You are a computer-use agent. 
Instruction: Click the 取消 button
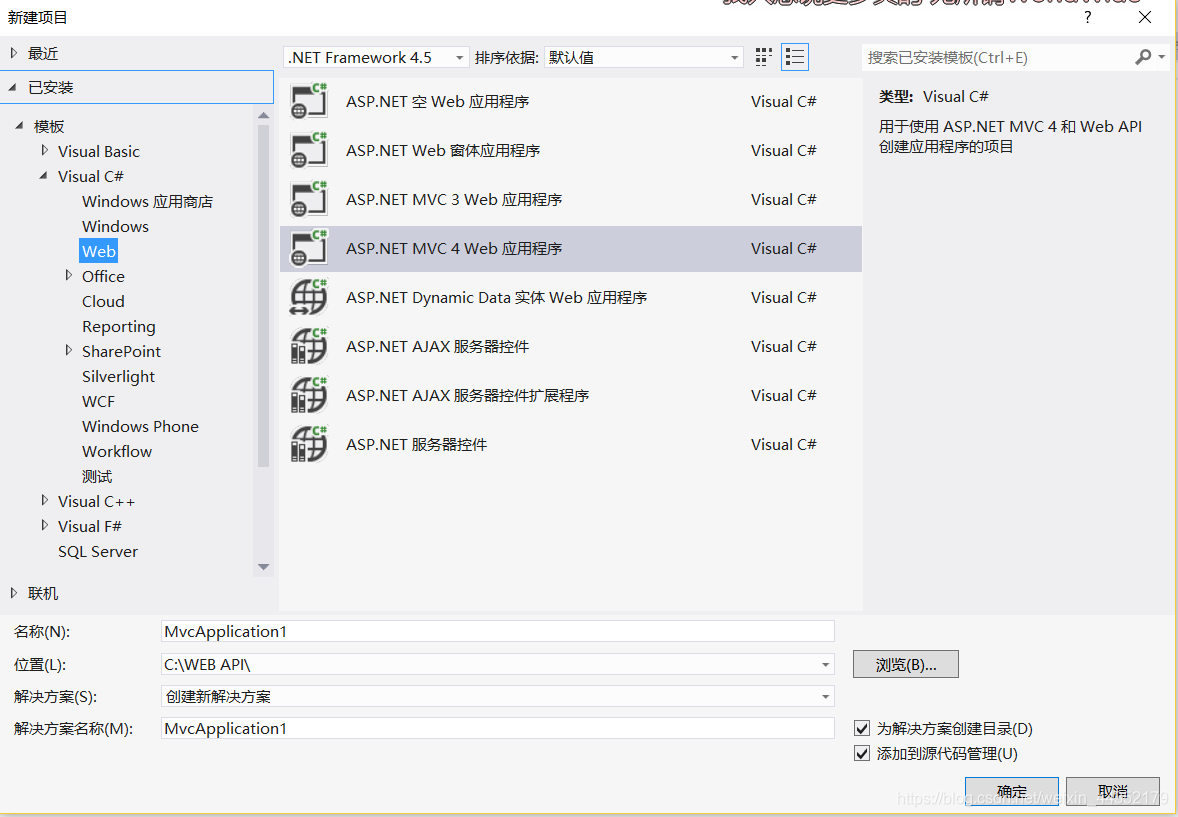[x=1113, y=791]
